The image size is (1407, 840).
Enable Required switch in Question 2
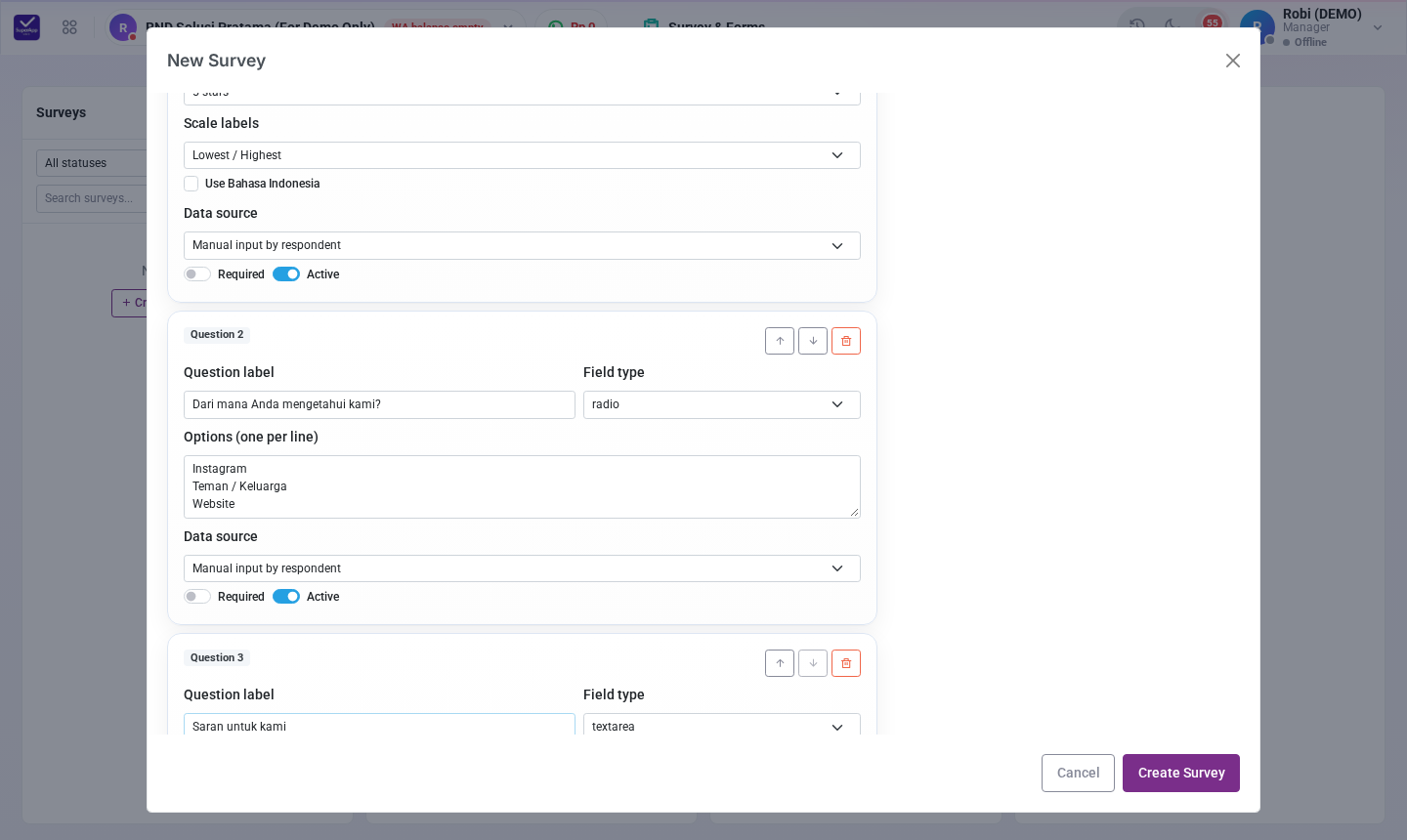197,597
